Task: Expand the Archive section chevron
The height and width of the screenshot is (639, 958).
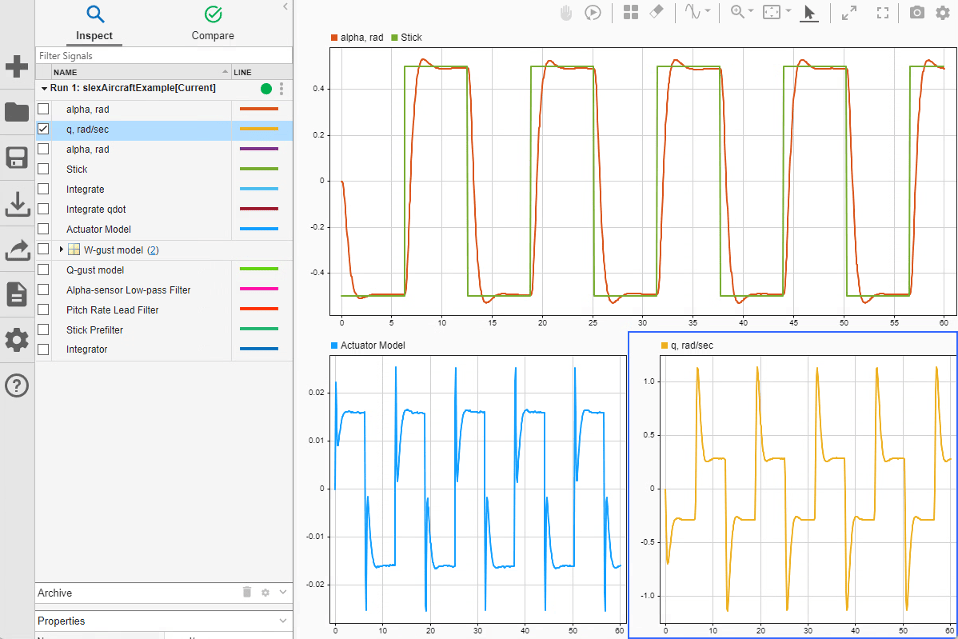Action: point(283,592)
